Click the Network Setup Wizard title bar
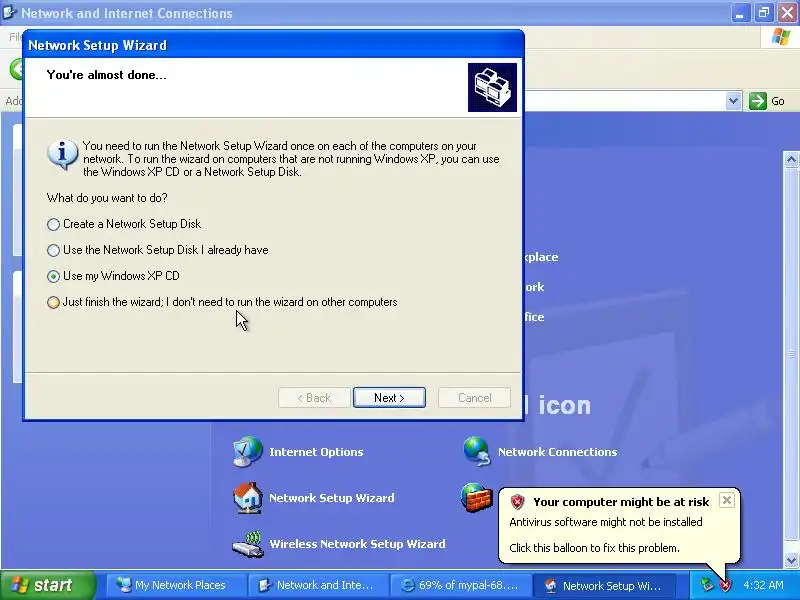Viewport: 800px width, 600px height. pos(273,45)
